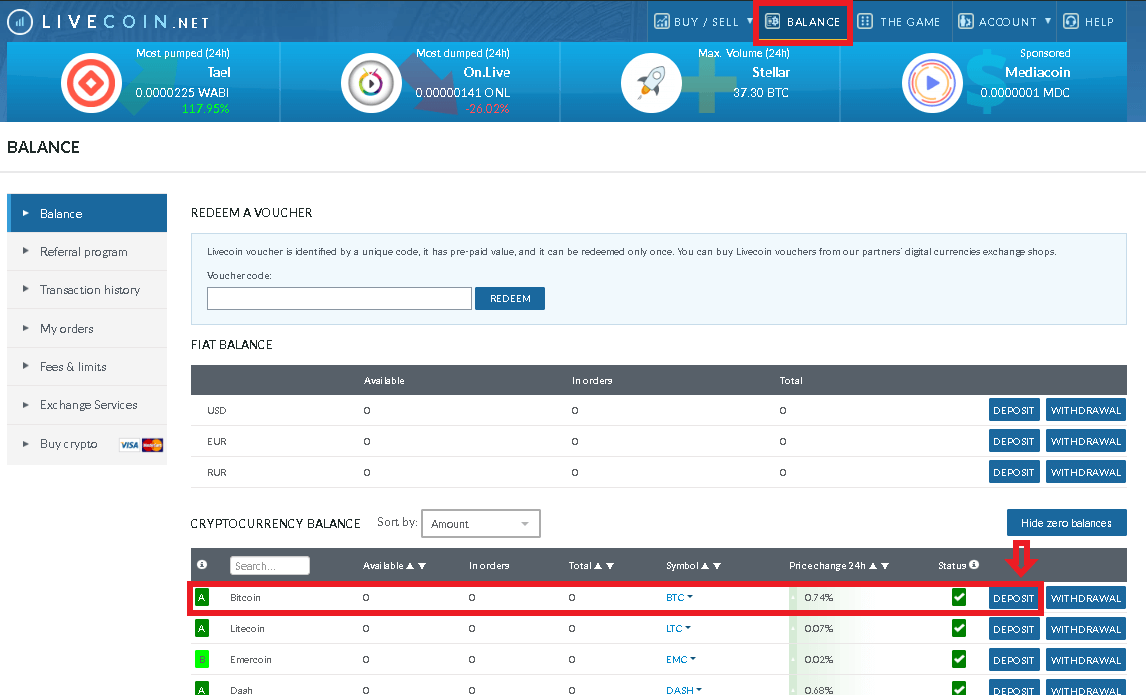Open the Balance tab in top navigation

point(803,22)
